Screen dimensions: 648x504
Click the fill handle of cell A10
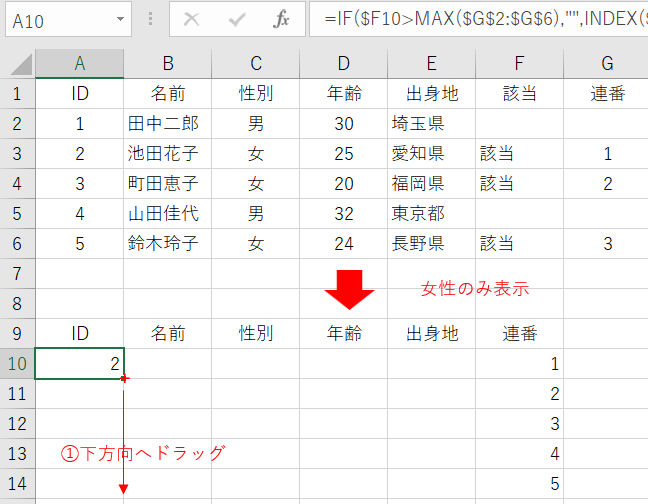point(124,379)
